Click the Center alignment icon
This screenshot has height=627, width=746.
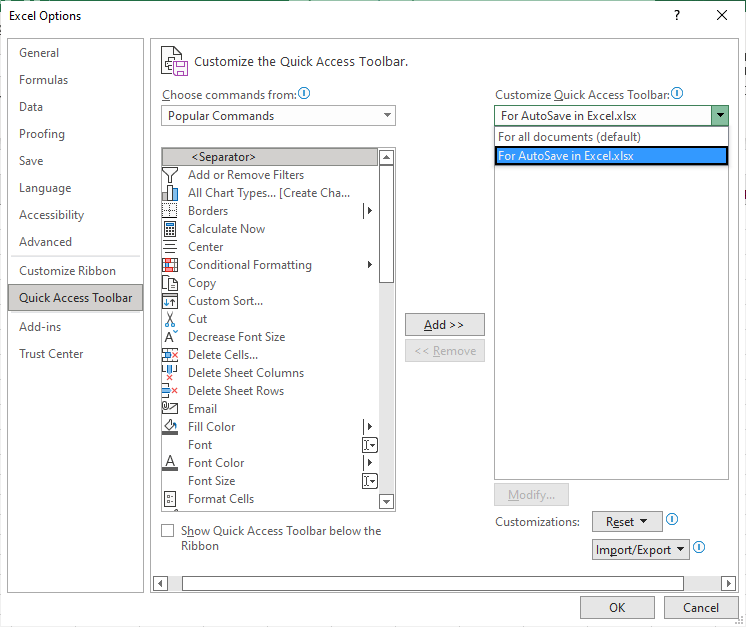(x=170, y=247)
